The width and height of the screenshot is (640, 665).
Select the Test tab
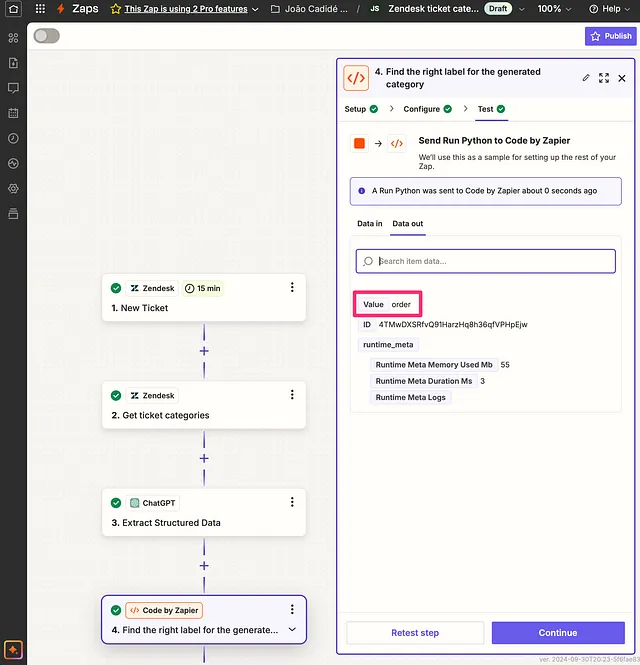(491, 109)
